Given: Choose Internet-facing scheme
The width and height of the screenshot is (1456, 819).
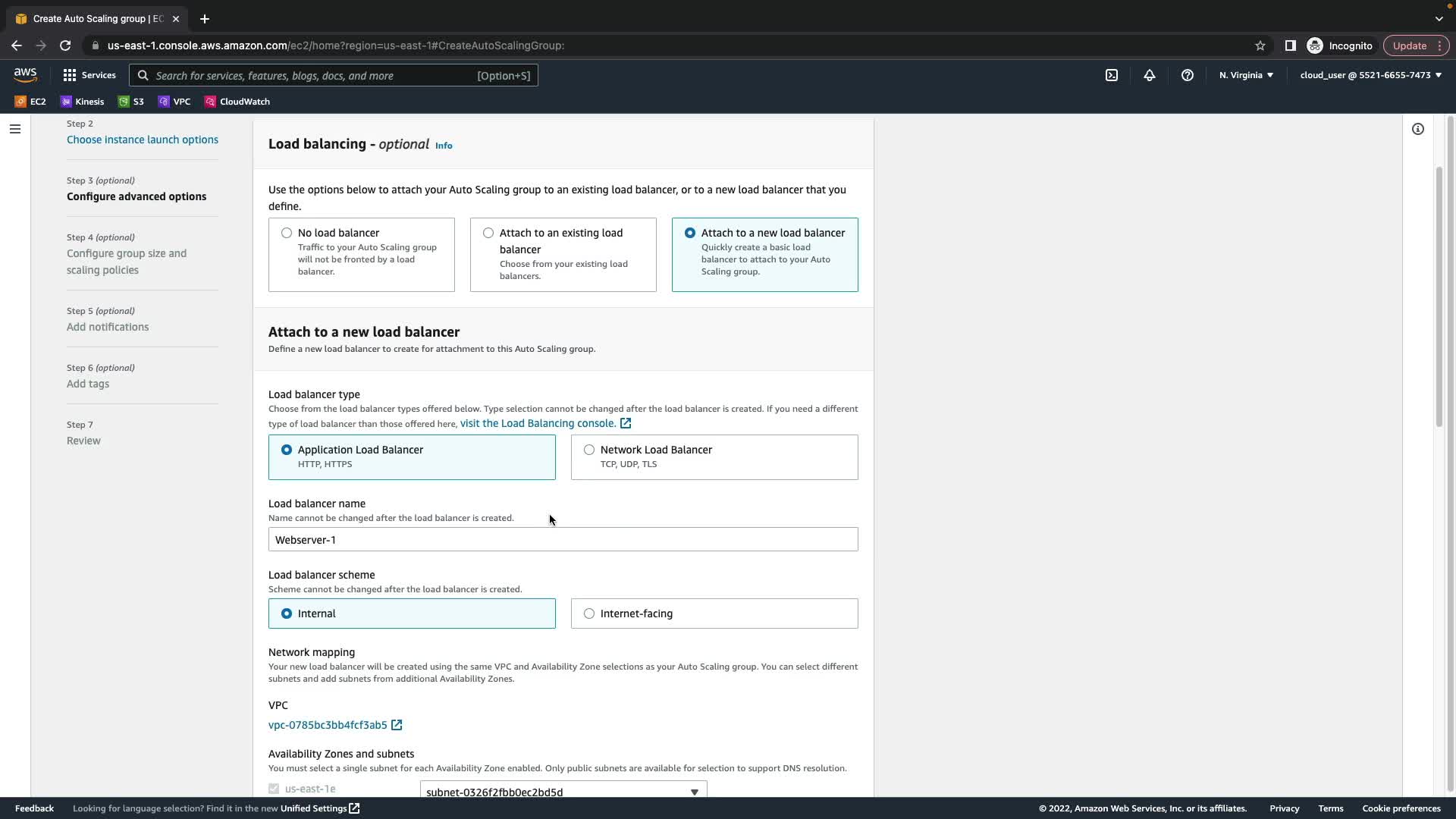Looking at the screenshot, I should point(589,613).
